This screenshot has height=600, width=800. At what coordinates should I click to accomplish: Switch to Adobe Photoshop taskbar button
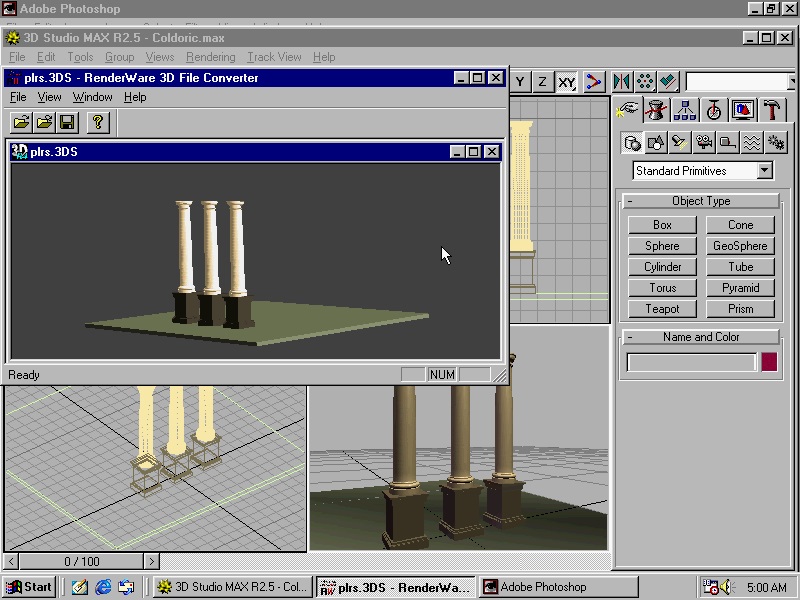click(x=559, y=587)
